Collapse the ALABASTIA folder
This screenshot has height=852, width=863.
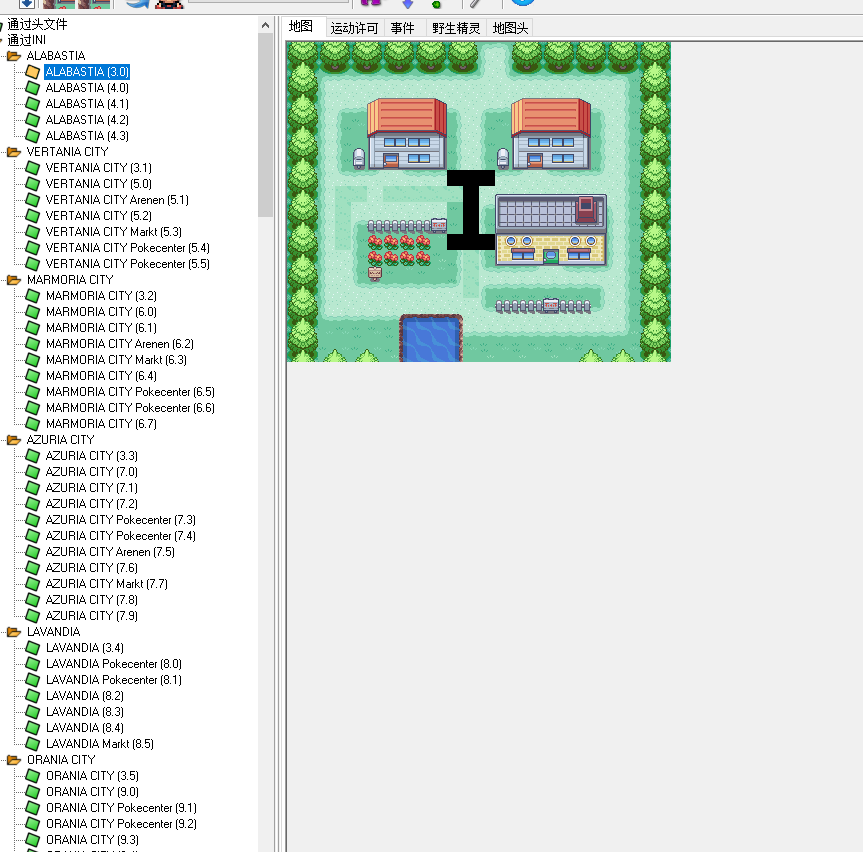point(14,56)
